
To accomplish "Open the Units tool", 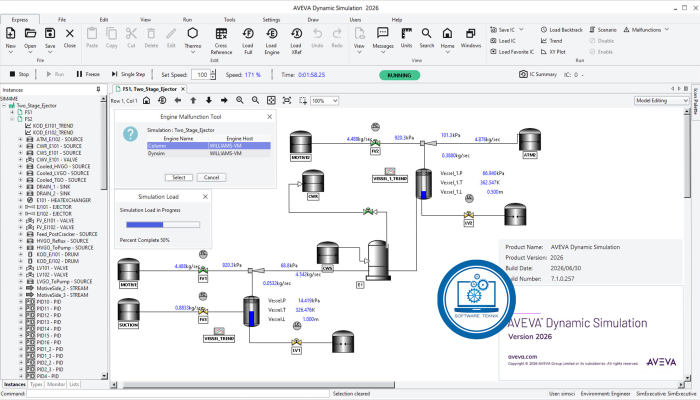I will click(x=406, y=33).
